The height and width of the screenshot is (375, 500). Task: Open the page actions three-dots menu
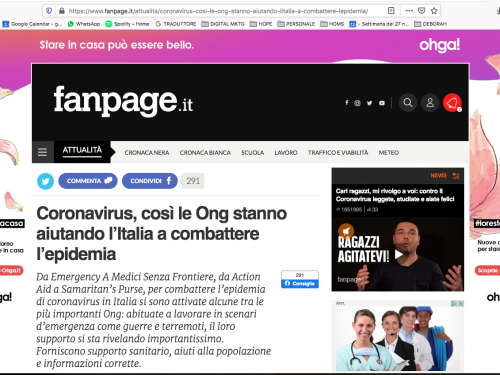[409, 11]
